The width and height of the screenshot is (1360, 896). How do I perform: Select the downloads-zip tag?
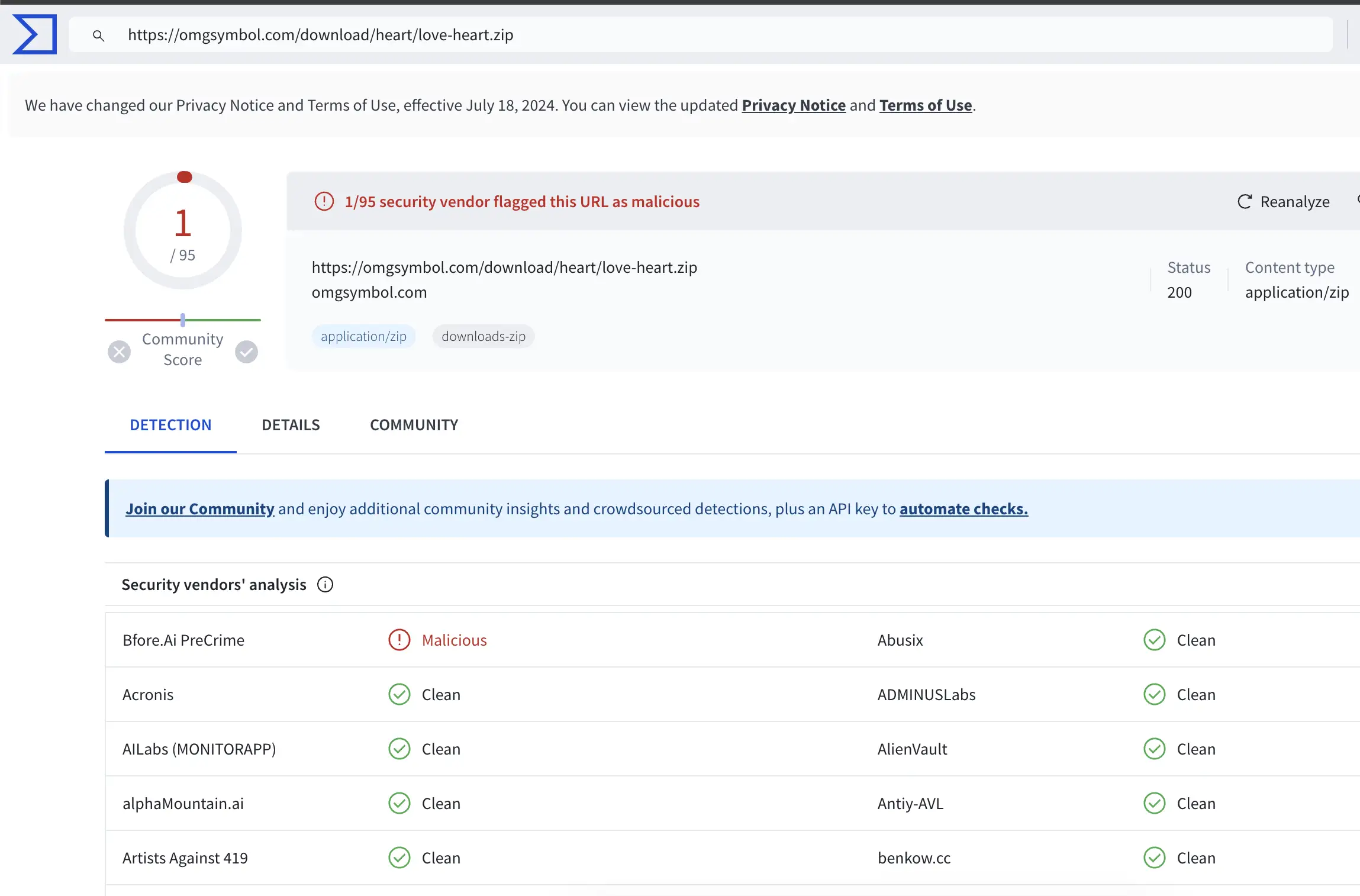tap(484, 336)
